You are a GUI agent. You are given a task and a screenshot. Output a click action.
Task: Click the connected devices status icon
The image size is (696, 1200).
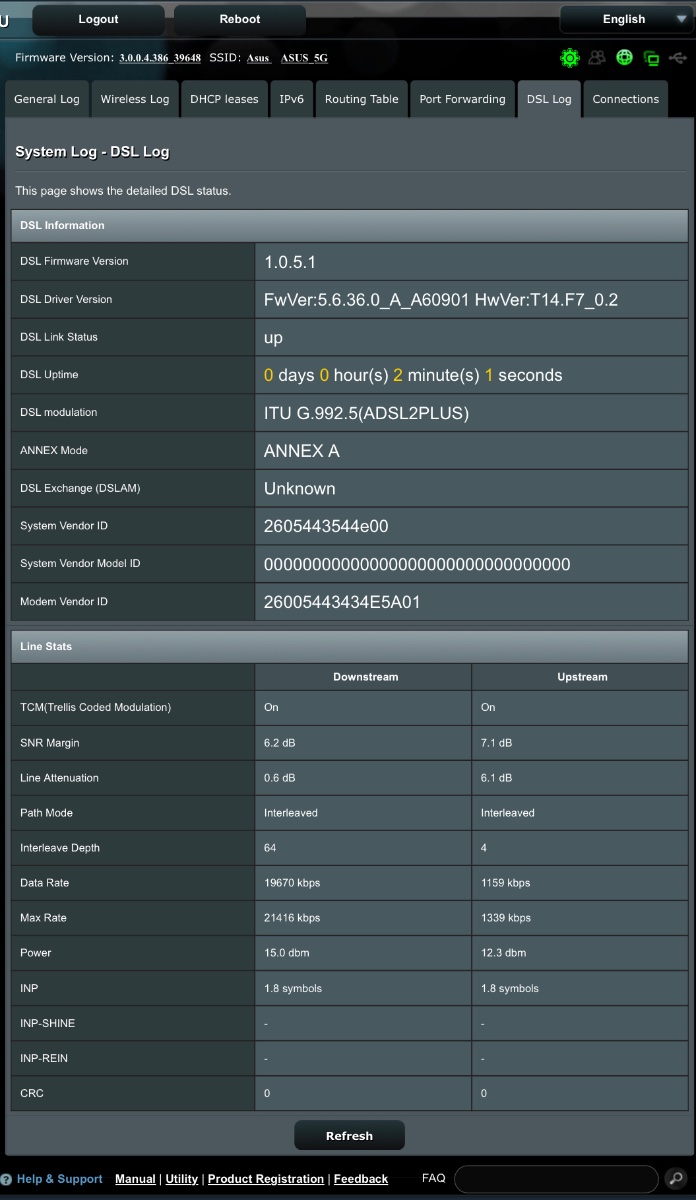(x=652, y=59)
